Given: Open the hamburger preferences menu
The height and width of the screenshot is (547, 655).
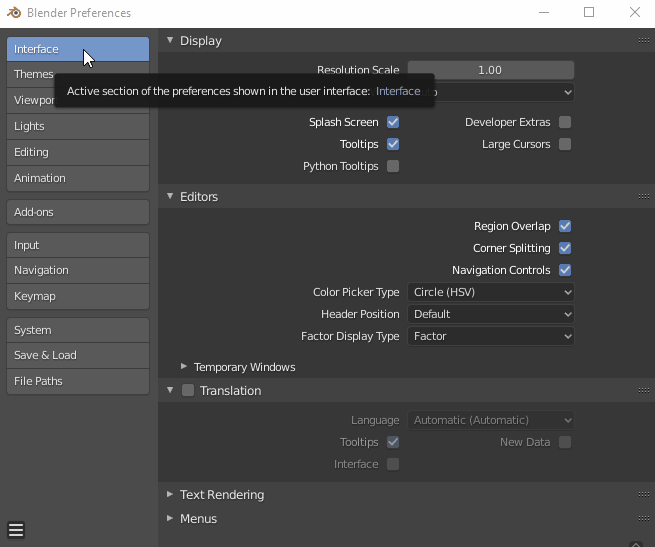Looking at the screenshot, I should click(16, 530).
